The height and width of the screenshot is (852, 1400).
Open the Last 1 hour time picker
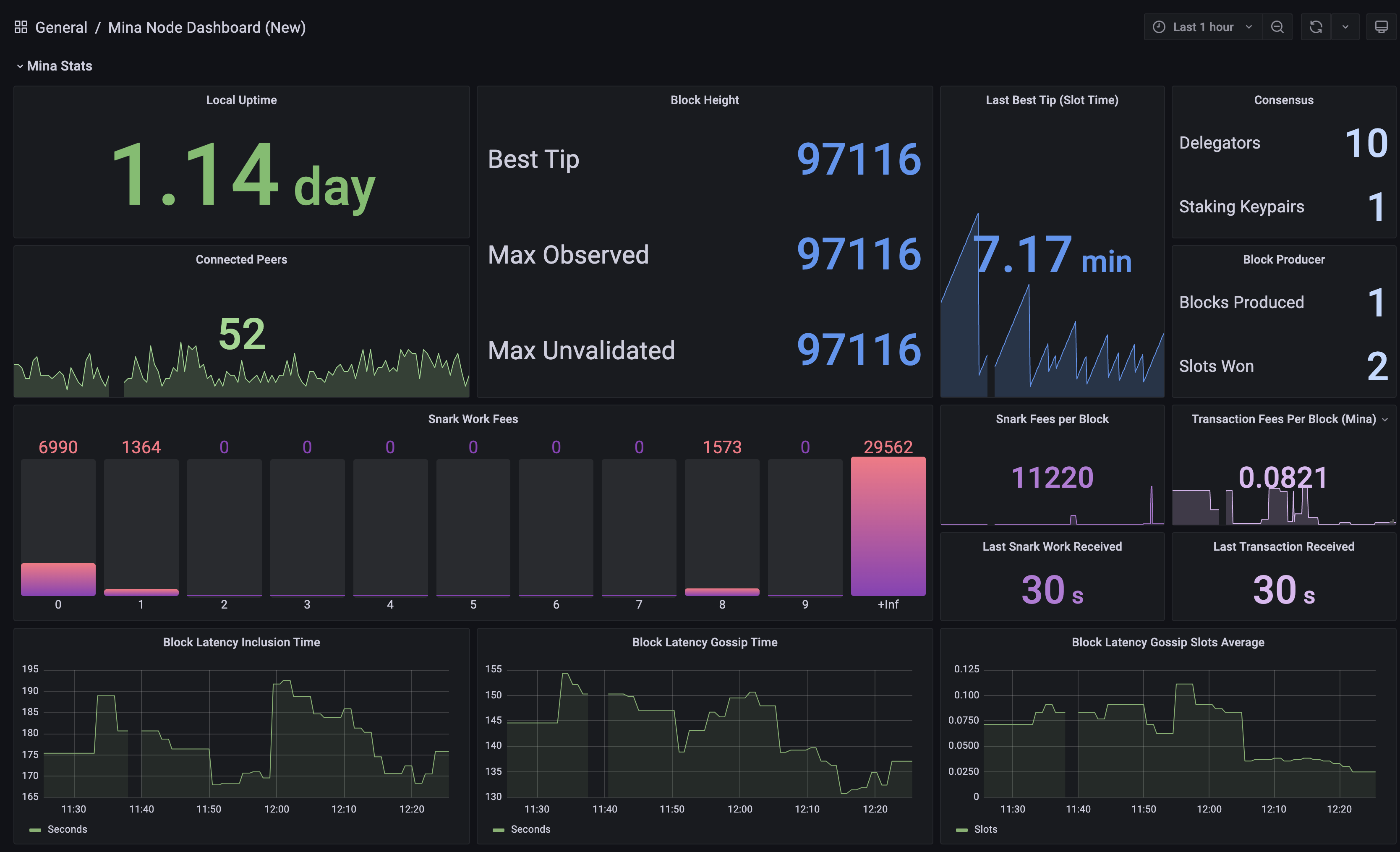tap(1202, 27)
